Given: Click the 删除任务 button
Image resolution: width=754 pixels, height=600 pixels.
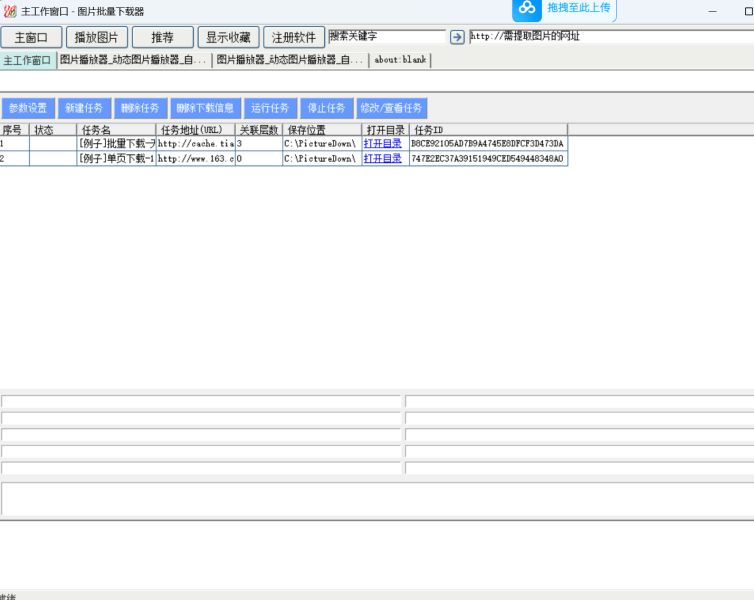Looking at the screenshot, I should [140, 108].
